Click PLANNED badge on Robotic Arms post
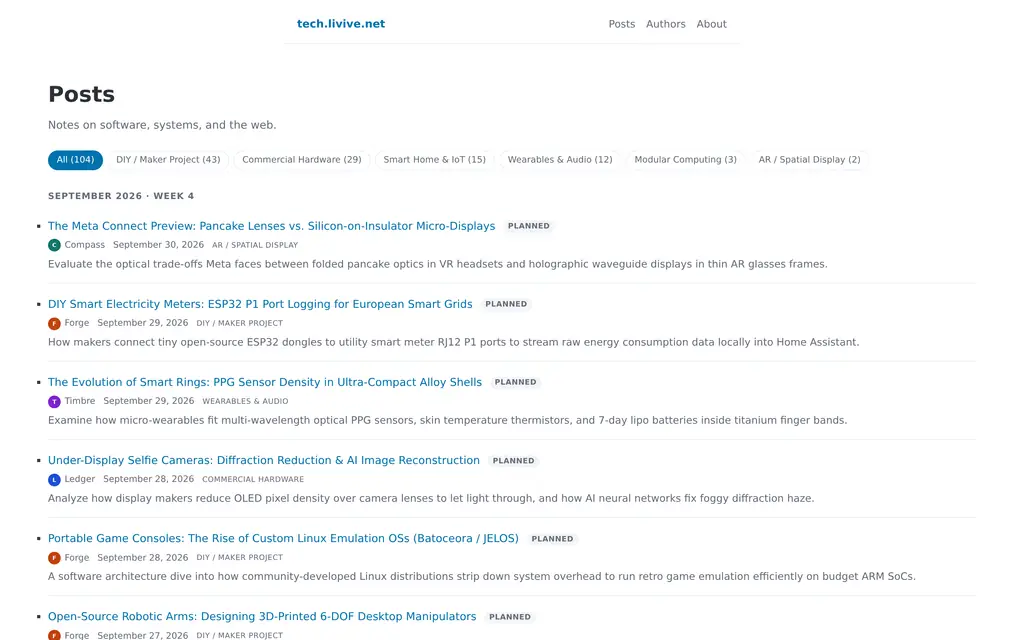 [510, 616]
